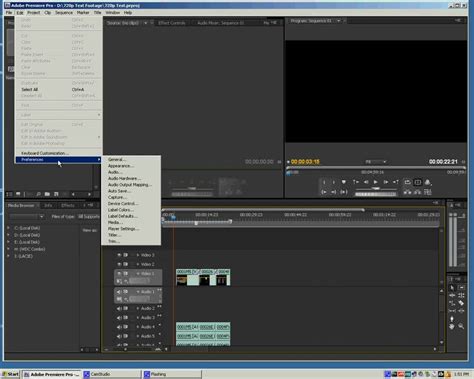Click Go to In Point button
The width and height of the screenshot is (474, 379).
324,192
